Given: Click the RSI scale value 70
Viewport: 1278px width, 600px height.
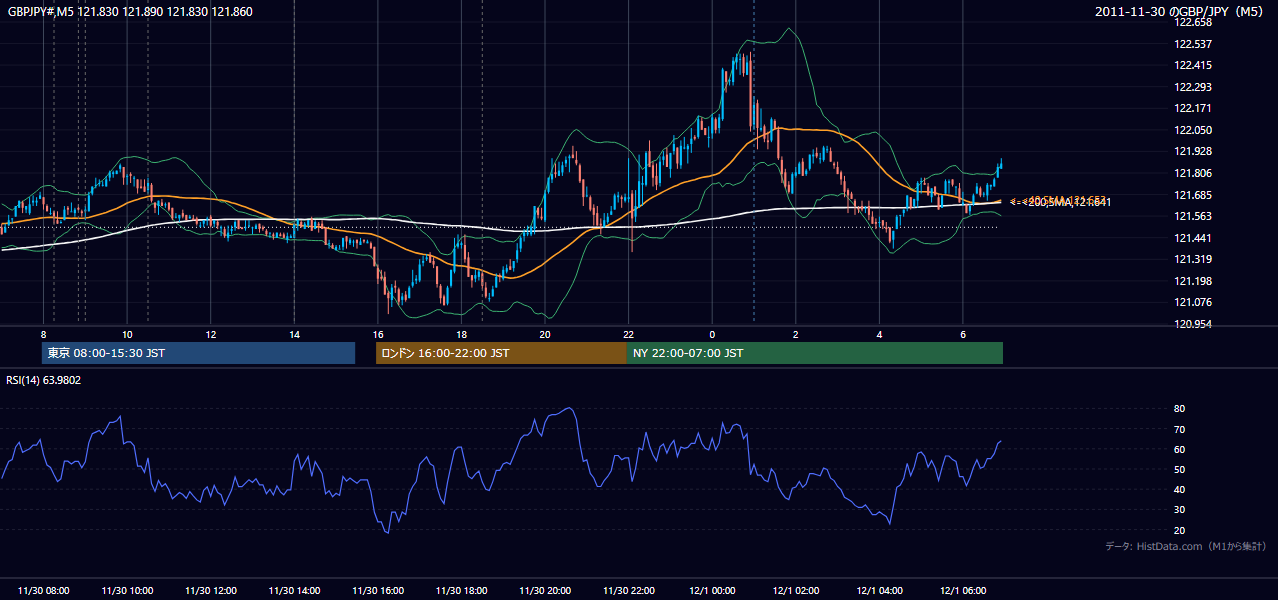Looking at the screenshot, I should click(1179, 429).
